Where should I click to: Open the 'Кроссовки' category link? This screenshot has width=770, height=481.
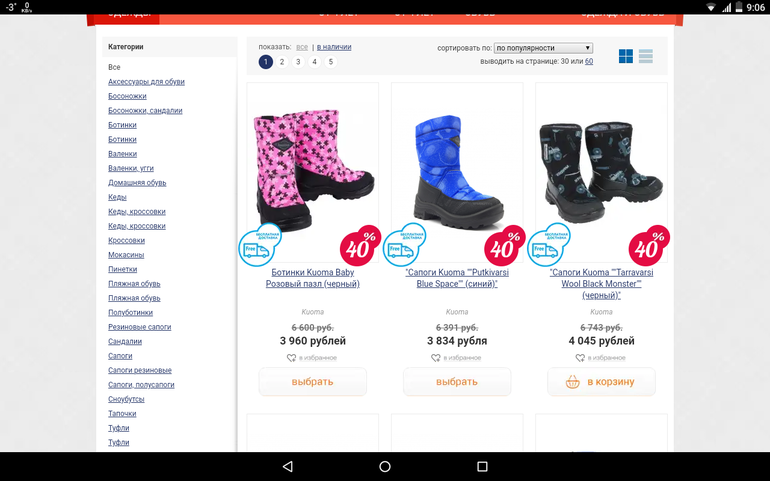126,240
